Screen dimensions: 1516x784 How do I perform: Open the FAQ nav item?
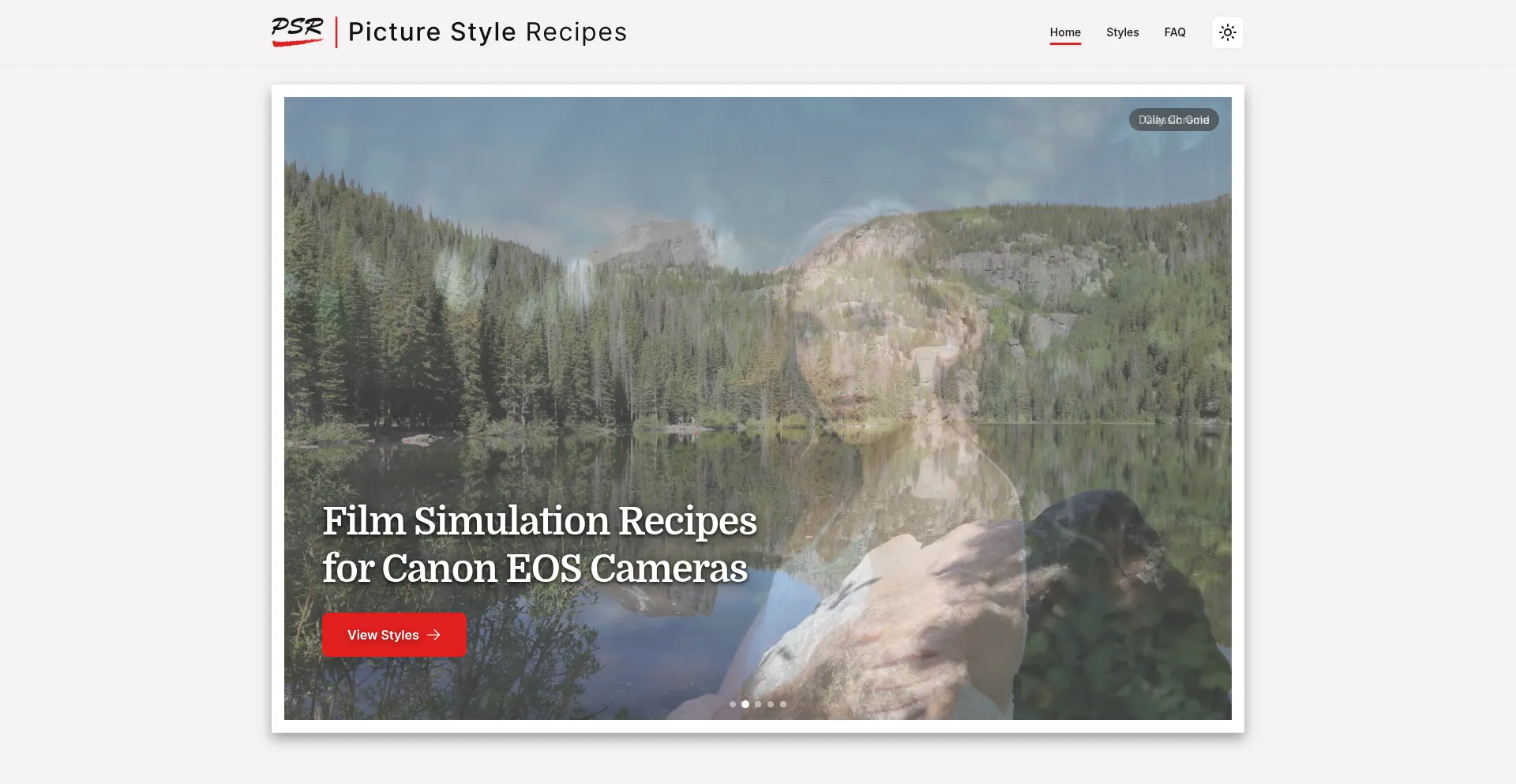tap(1175, 32)
